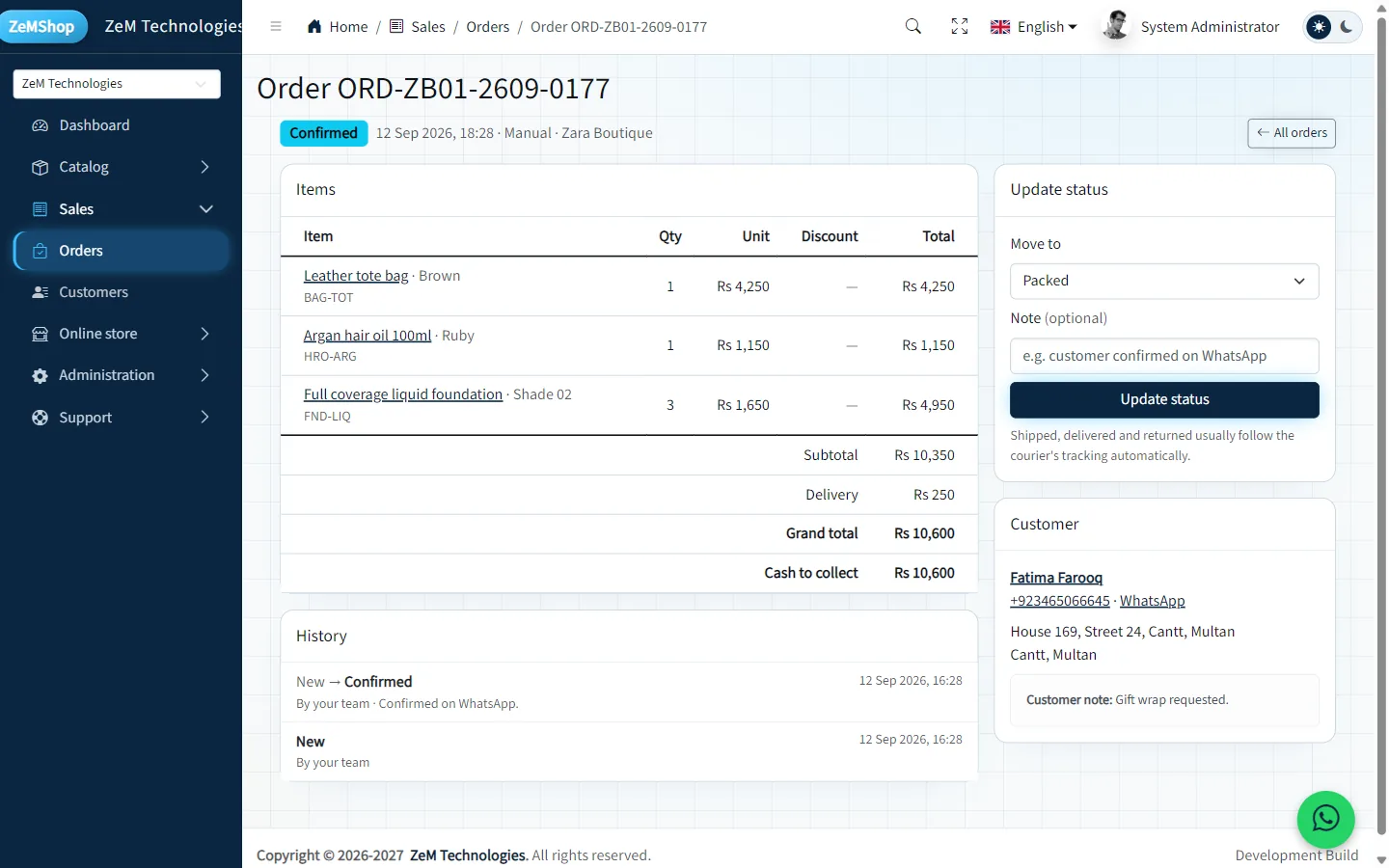The height and width of the screenshot is (868, 1389).
Task: Click the Note input field
Action: (1164, 356)
